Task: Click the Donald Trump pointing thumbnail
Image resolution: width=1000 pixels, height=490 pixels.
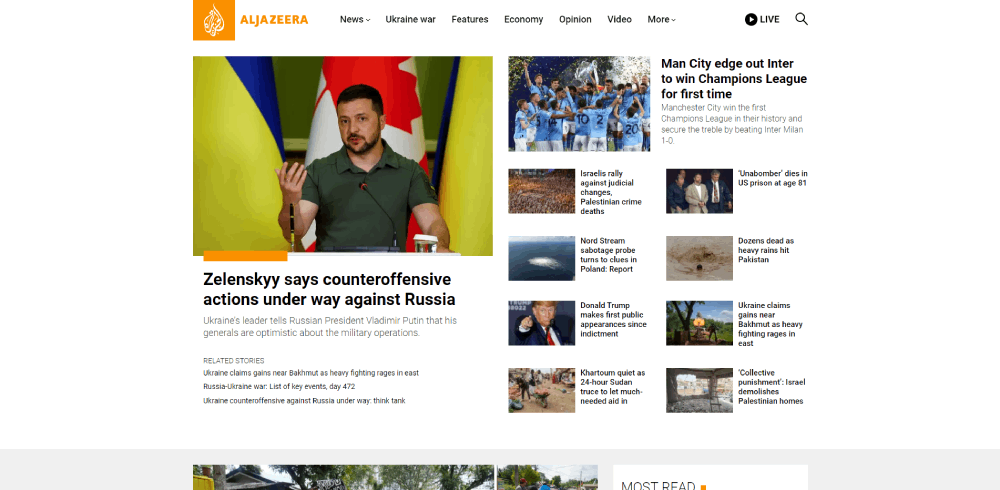Action: tap(541, 323)
